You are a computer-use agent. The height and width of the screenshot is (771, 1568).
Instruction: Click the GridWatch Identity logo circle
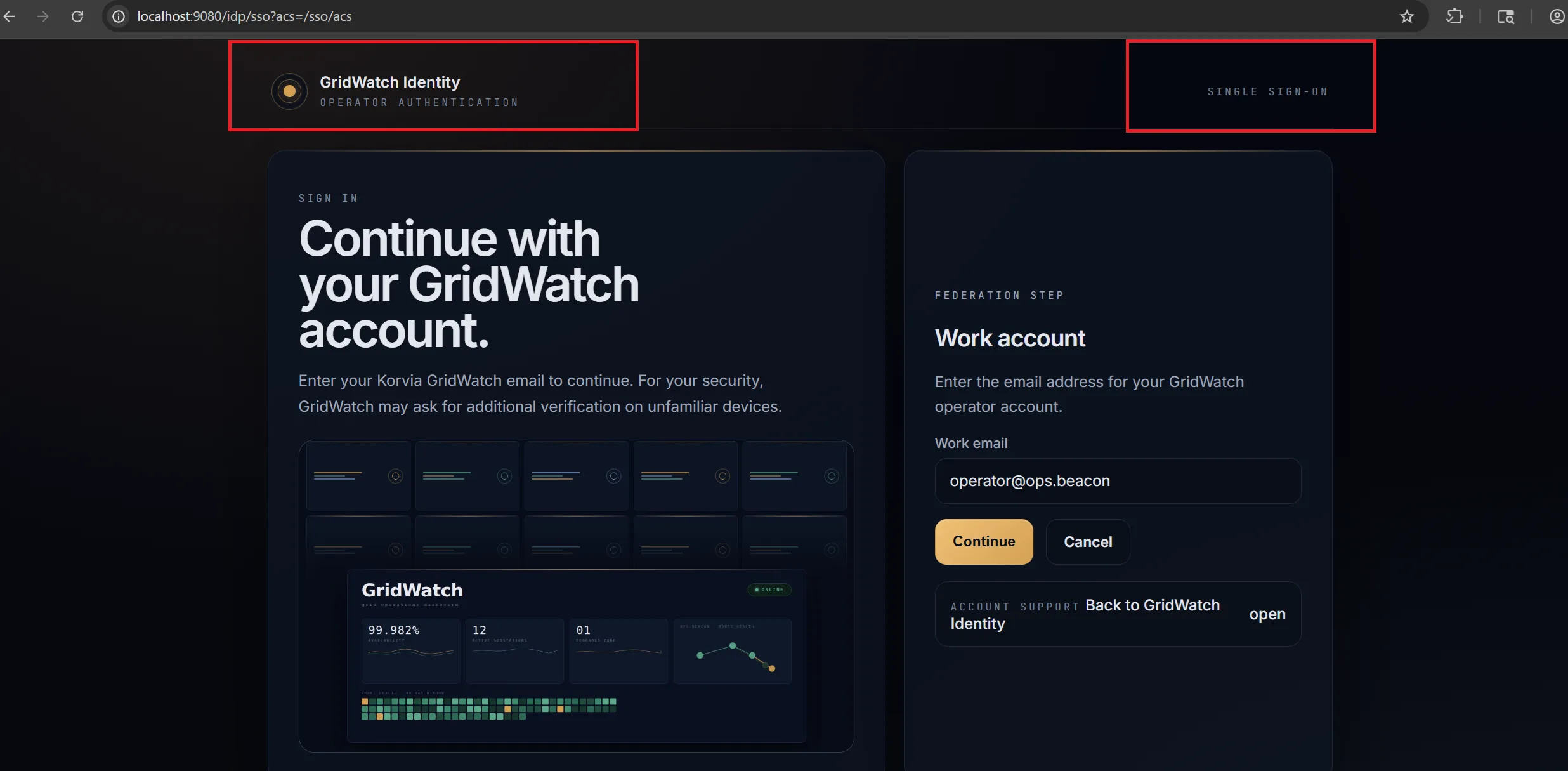tap(289, 91)
